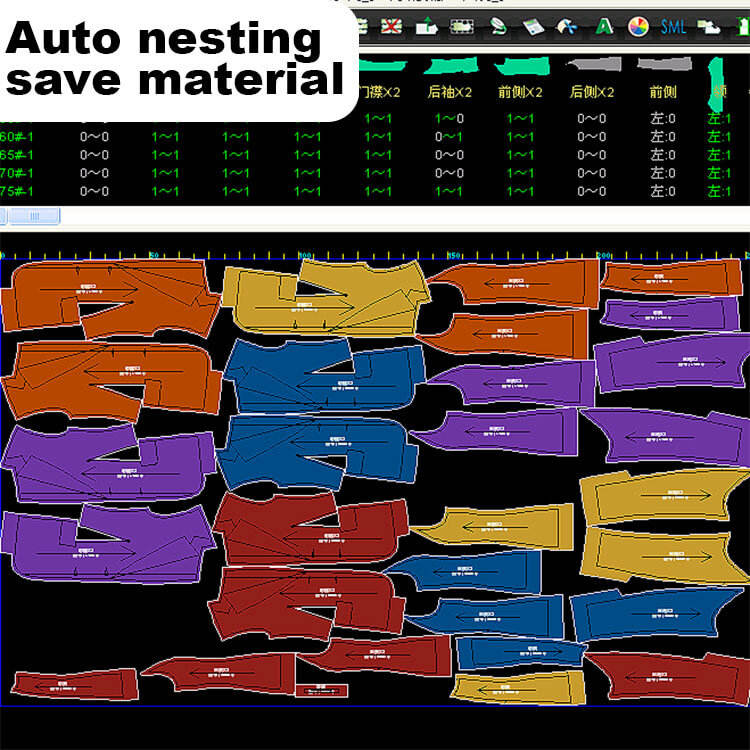Click the red X clear-marker toolbar icon

391,26
